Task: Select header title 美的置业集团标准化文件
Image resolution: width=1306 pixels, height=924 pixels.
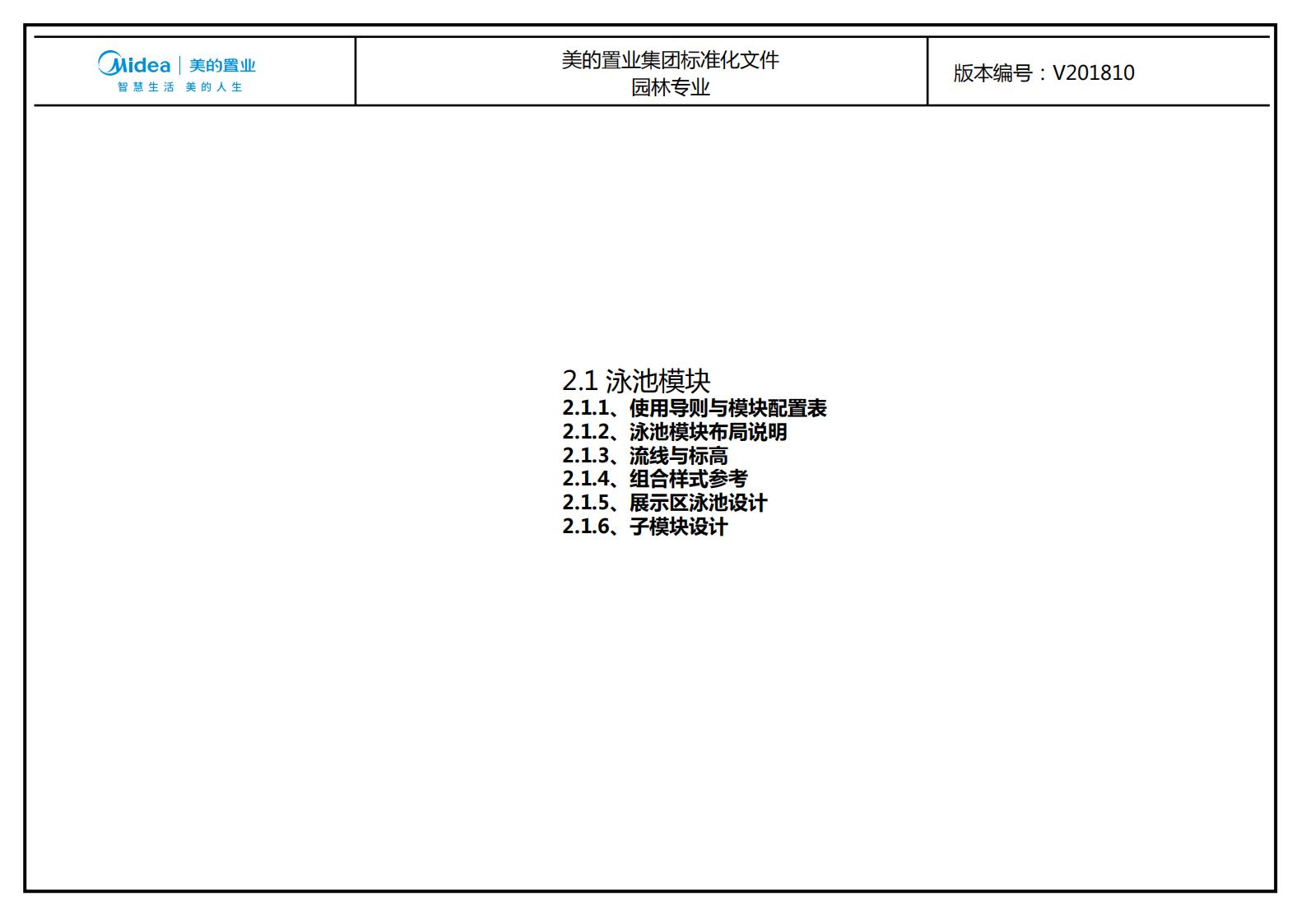Action: pyautogui.click(x=670, y=60)
